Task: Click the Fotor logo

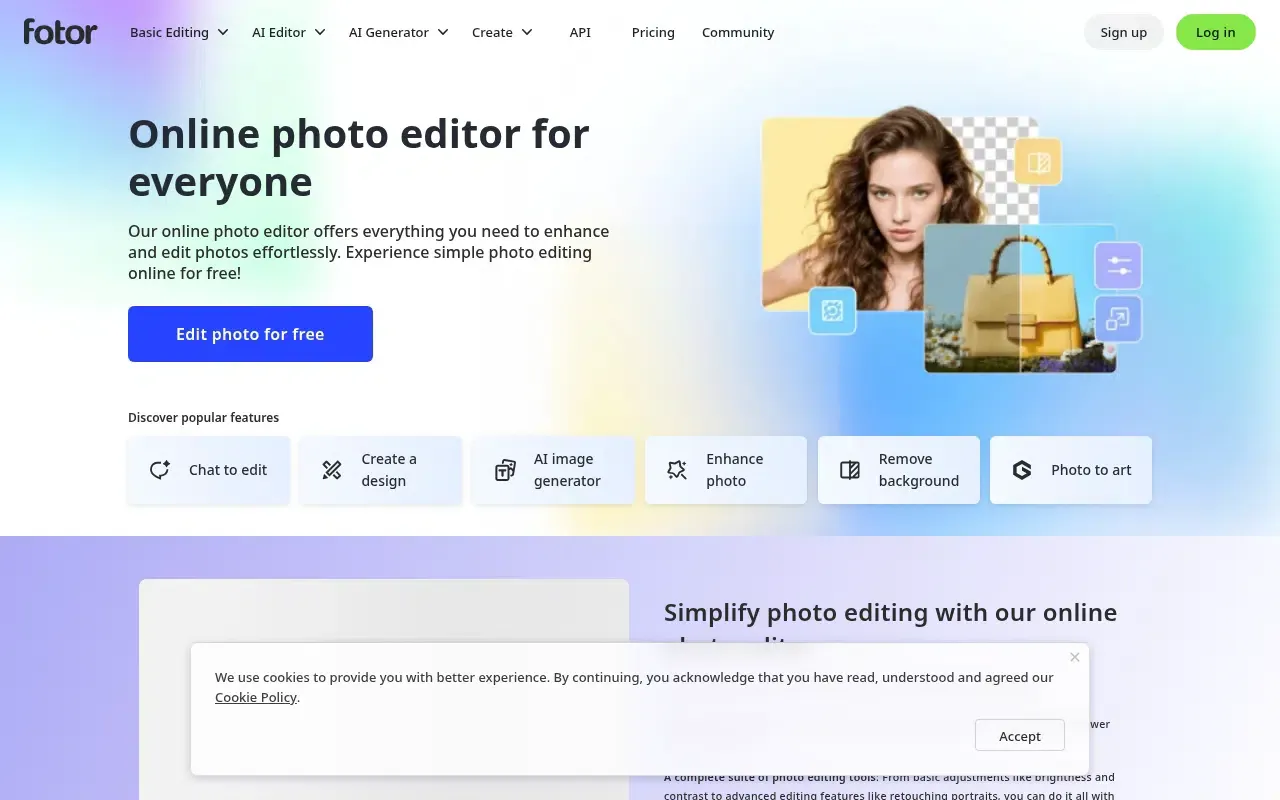Action: pyautogui.click(x=60, y=32)
